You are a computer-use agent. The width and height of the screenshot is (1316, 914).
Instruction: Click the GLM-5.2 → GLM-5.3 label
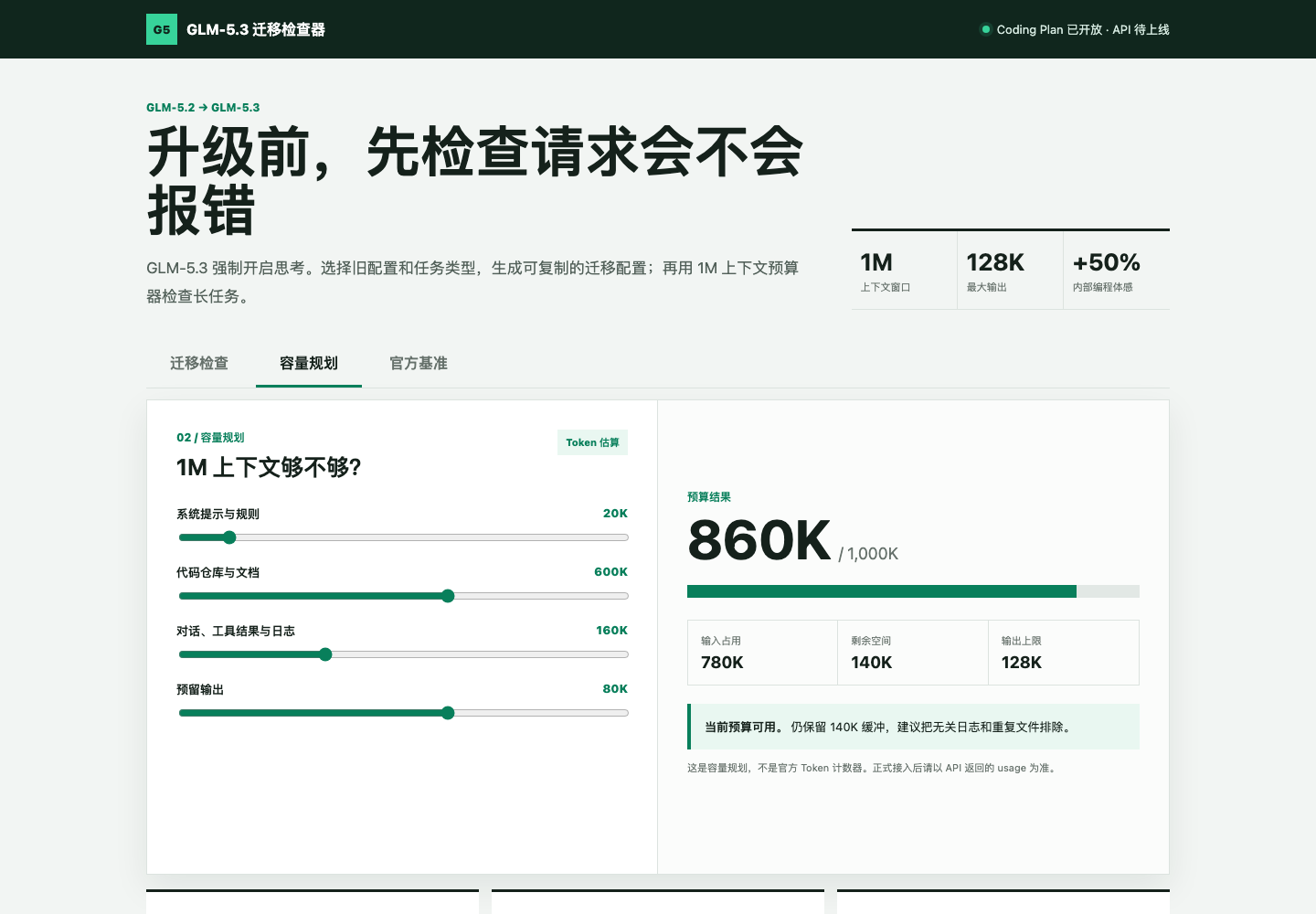tap(203, 108)
